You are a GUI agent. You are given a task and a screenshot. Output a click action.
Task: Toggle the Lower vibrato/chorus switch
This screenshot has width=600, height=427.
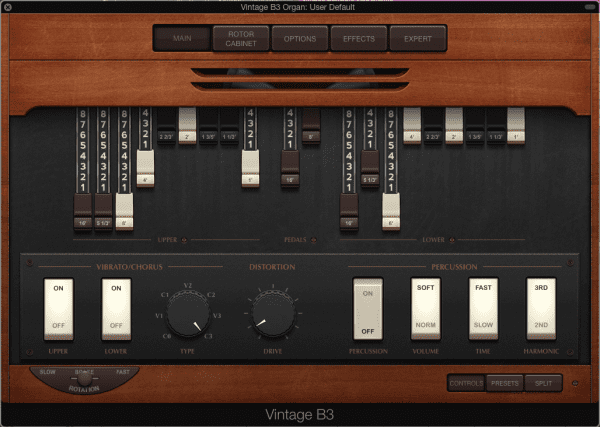(x=117, y=308)
